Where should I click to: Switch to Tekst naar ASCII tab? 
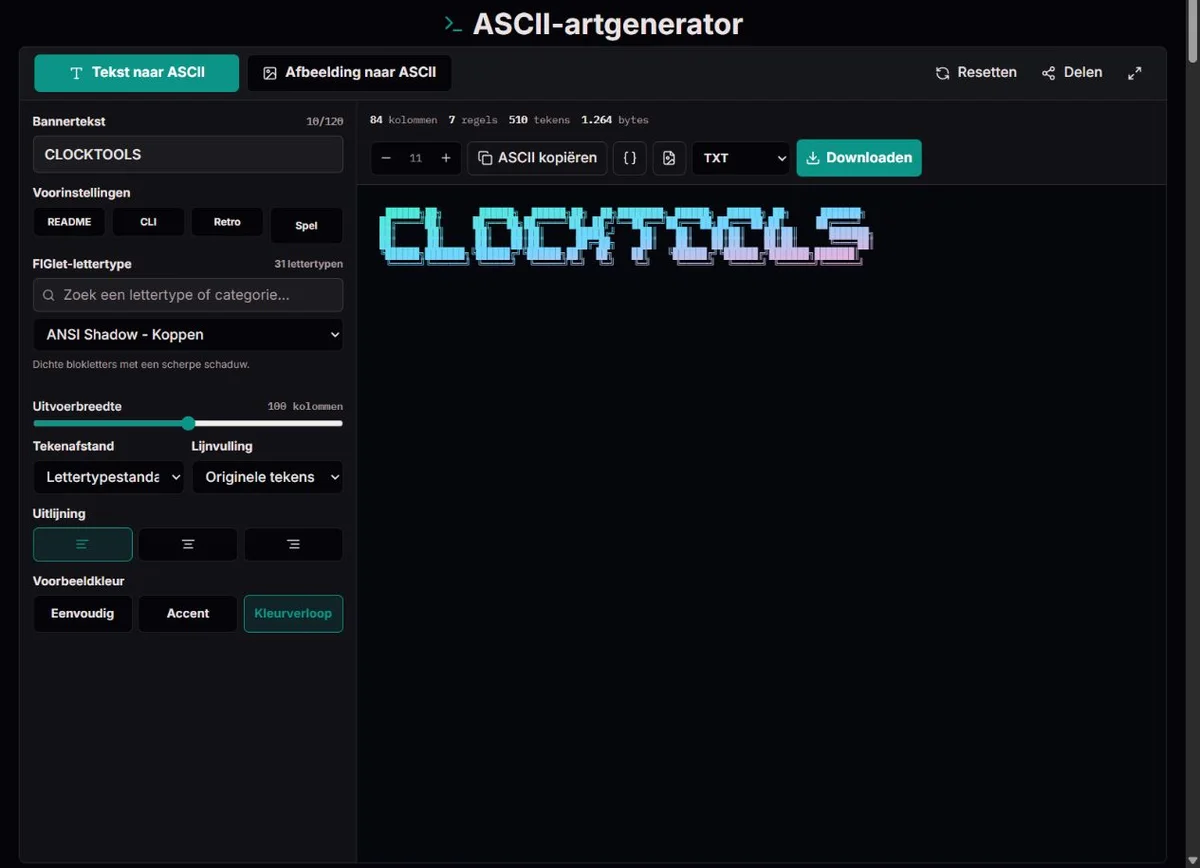coord(137,73)
